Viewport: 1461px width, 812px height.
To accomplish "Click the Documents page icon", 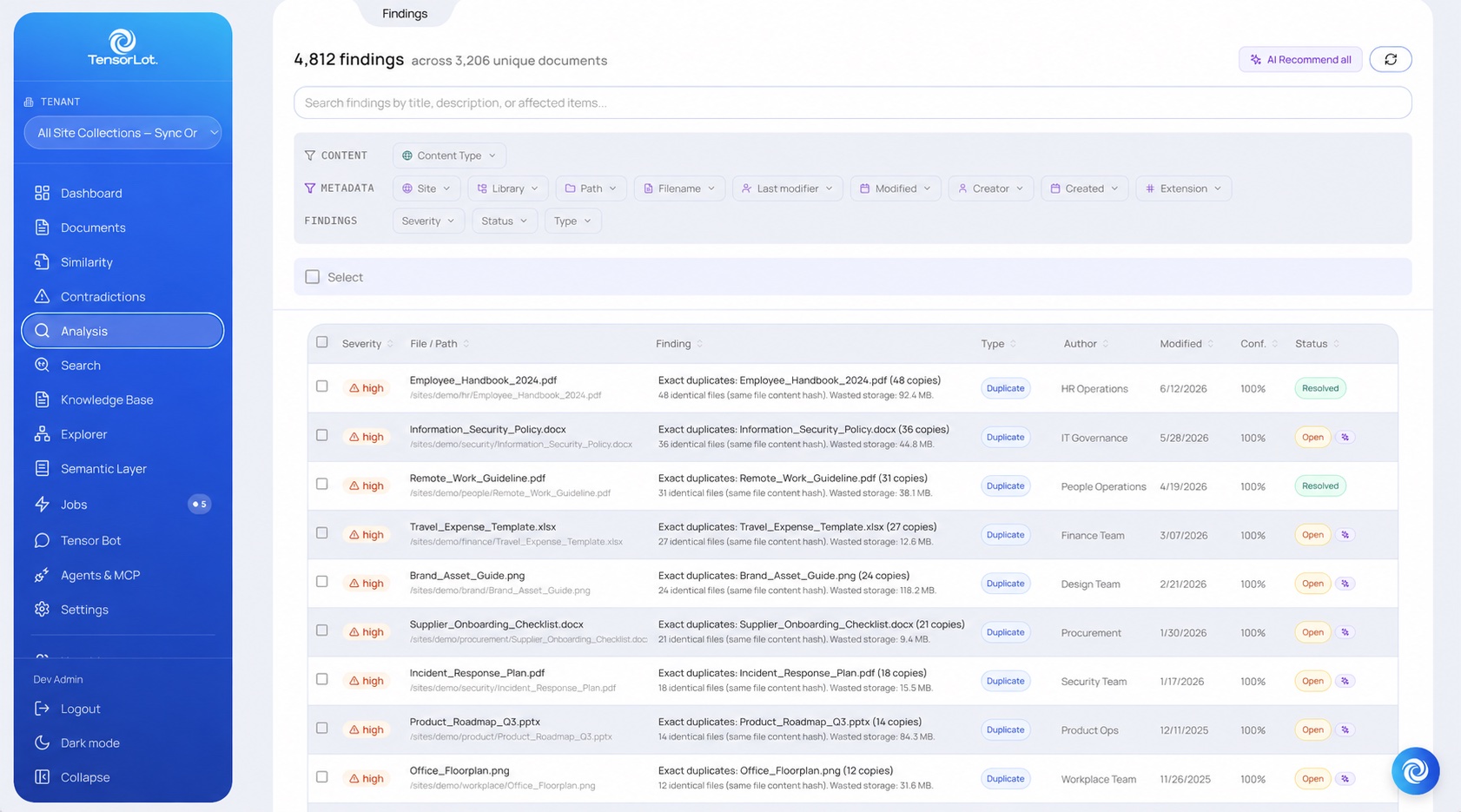I will click(x=42, y=228).
